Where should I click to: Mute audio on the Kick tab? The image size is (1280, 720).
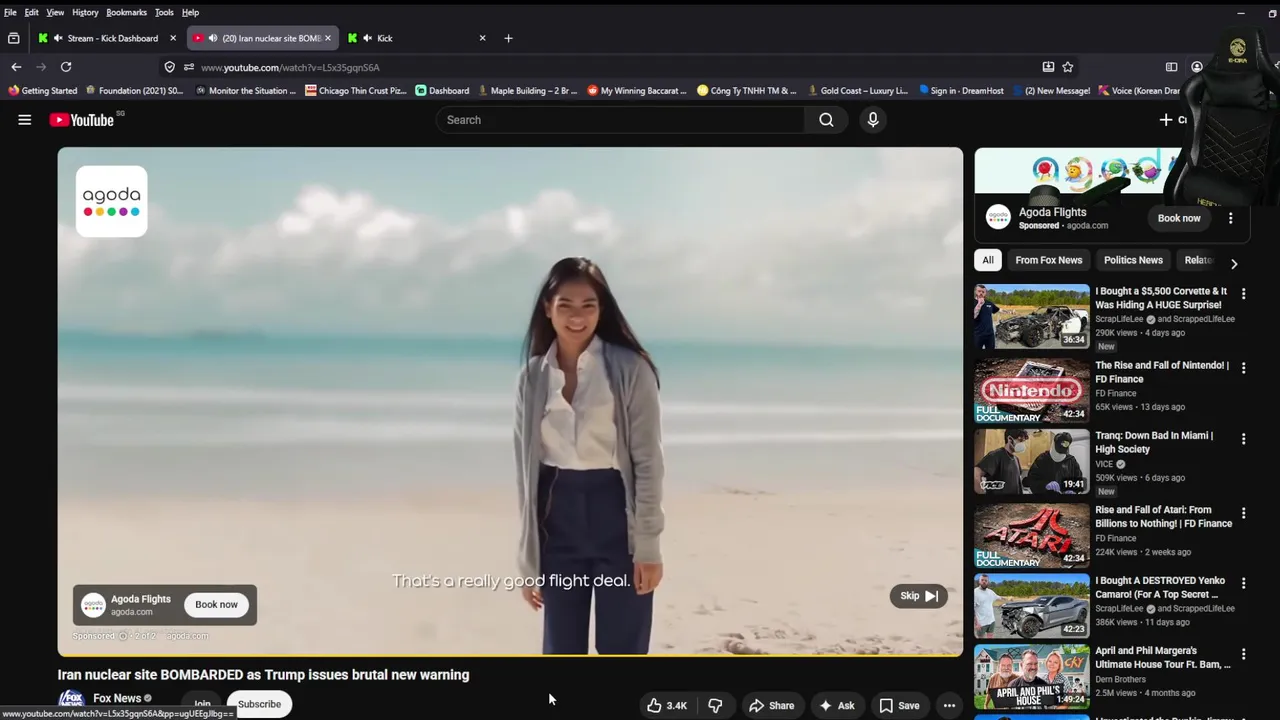click(367, 38)
